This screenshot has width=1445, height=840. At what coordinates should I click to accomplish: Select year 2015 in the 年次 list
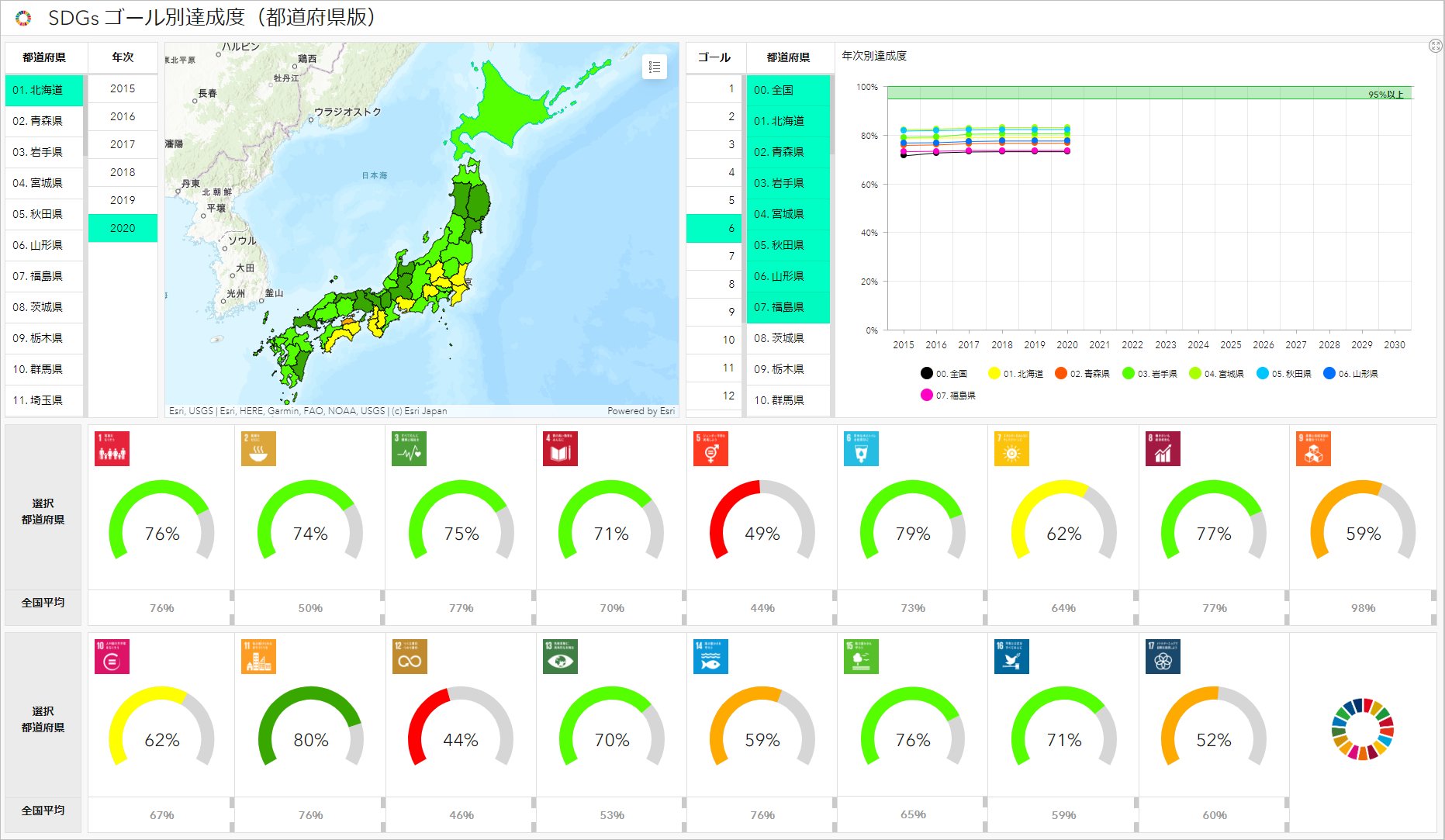(123, 88)
